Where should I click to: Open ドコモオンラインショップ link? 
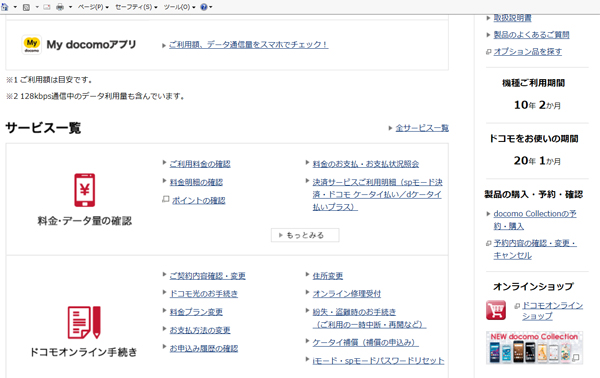pyautogui.click(x=553, y=311)
